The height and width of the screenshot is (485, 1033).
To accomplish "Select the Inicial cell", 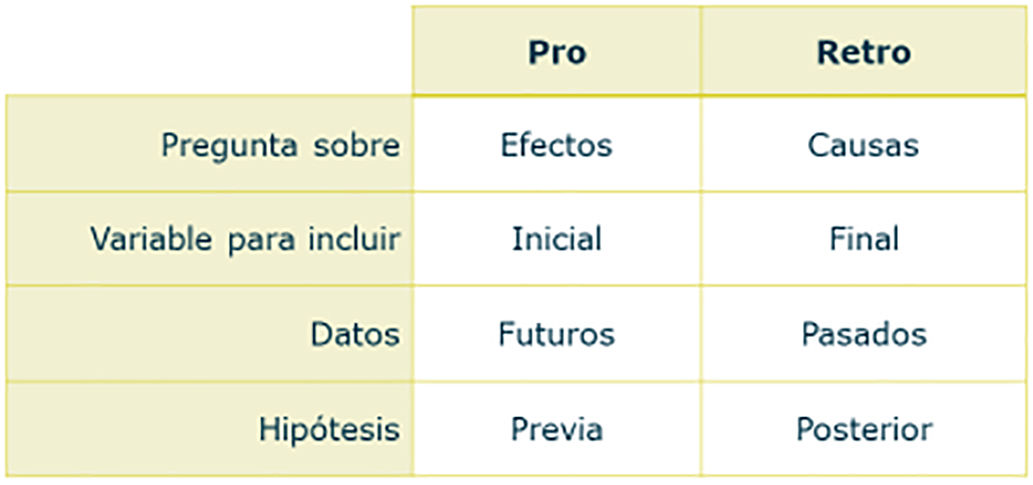I will click(556, 240).
